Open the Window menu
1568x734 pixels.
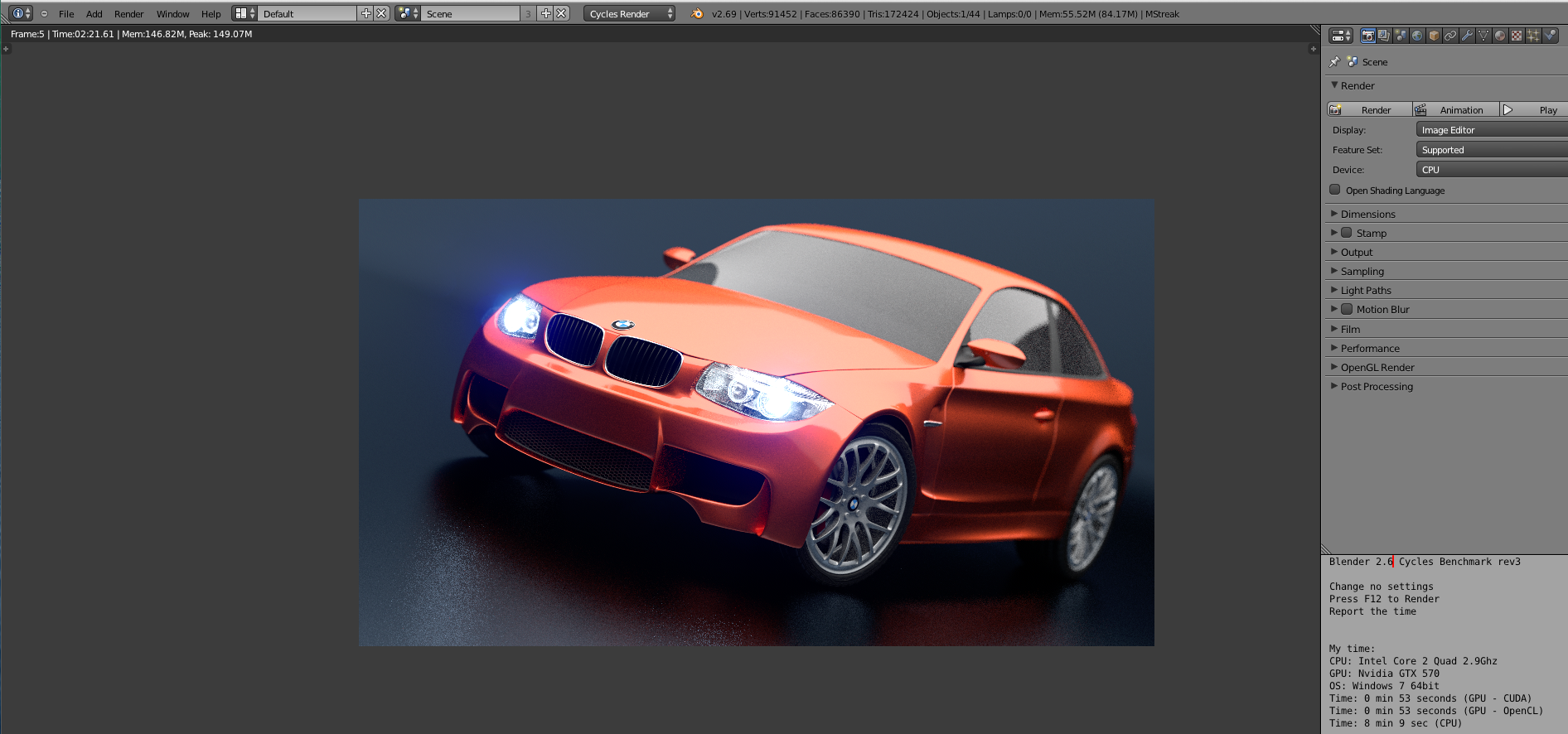(x=173, y=14)
